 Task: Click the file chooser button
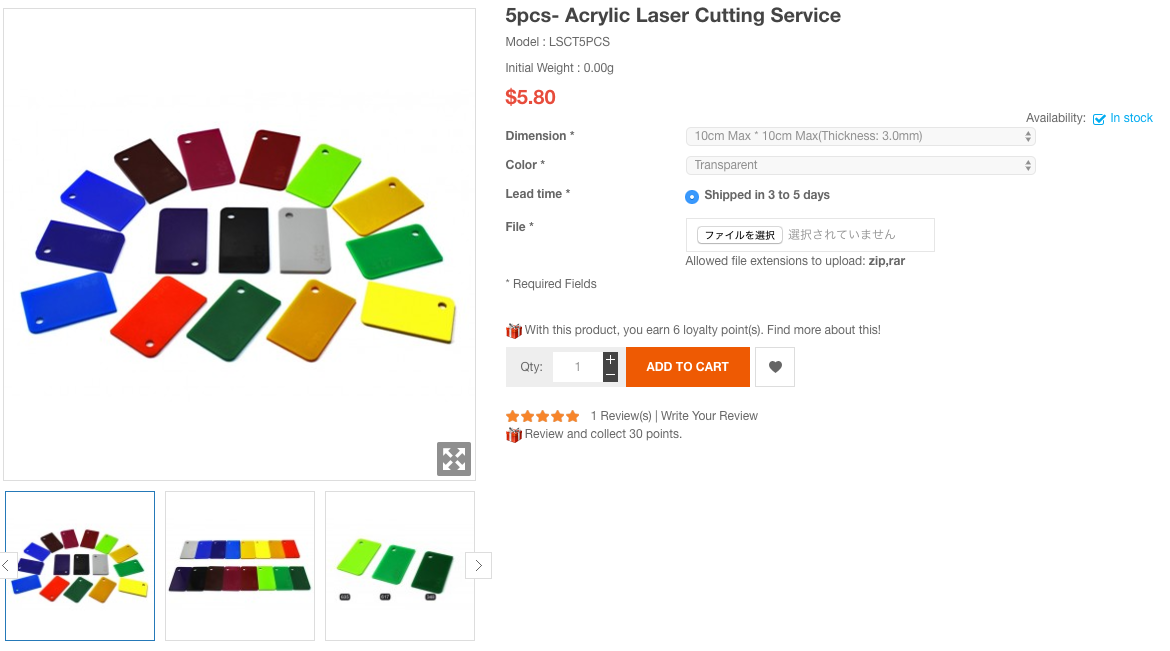point(739,235)
